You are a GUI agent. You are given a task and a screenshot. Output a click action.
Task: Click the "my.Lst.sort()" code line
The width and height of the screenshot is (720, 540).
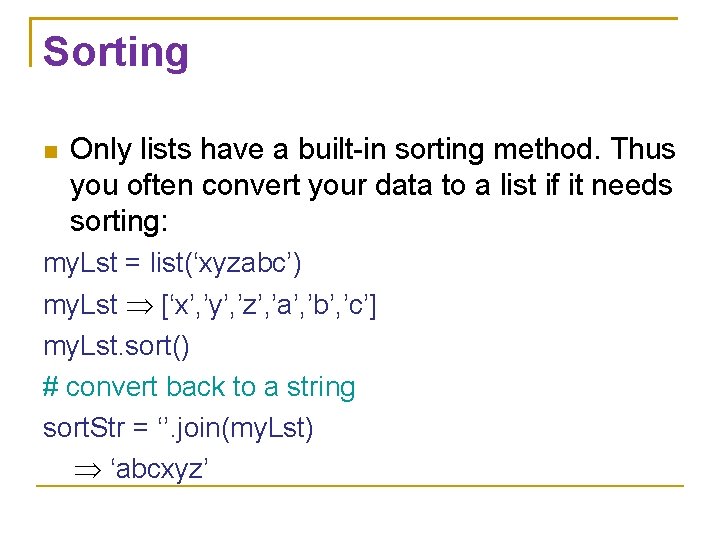(x=117, y=346)
